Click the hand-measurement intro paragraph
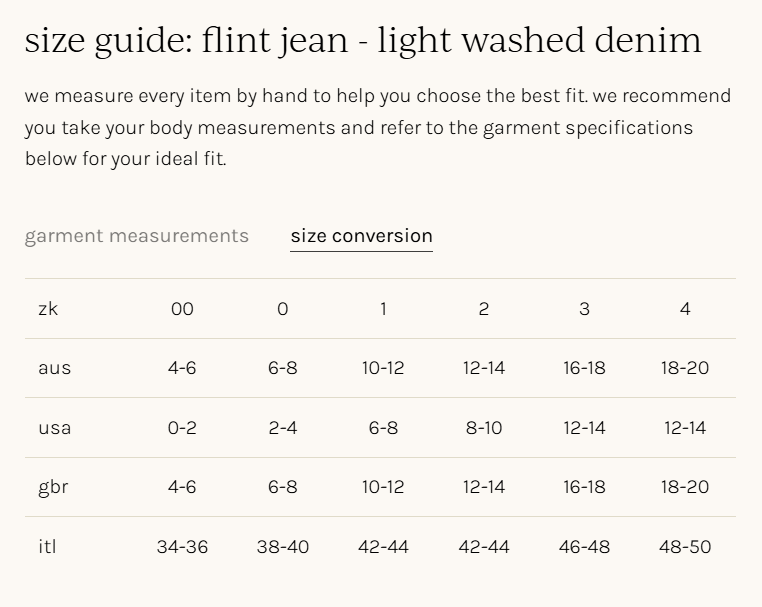Screen dimensions: 762x607 (378, 127)
